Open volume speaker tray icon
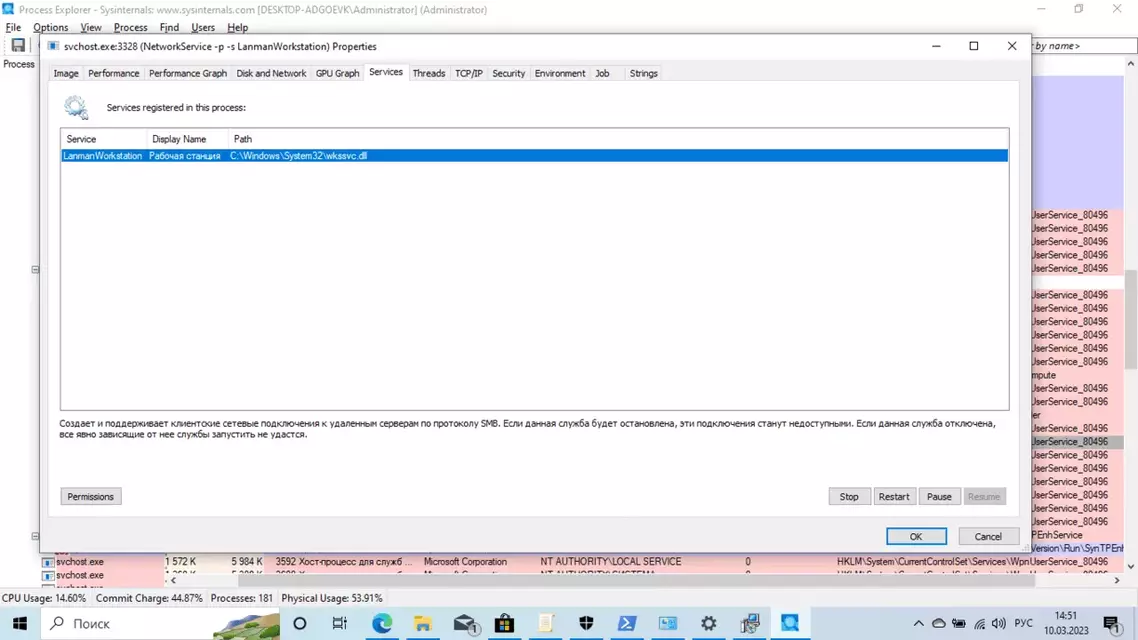The width and height of the screenshot is (1138, 640). [x=999, y=623]
